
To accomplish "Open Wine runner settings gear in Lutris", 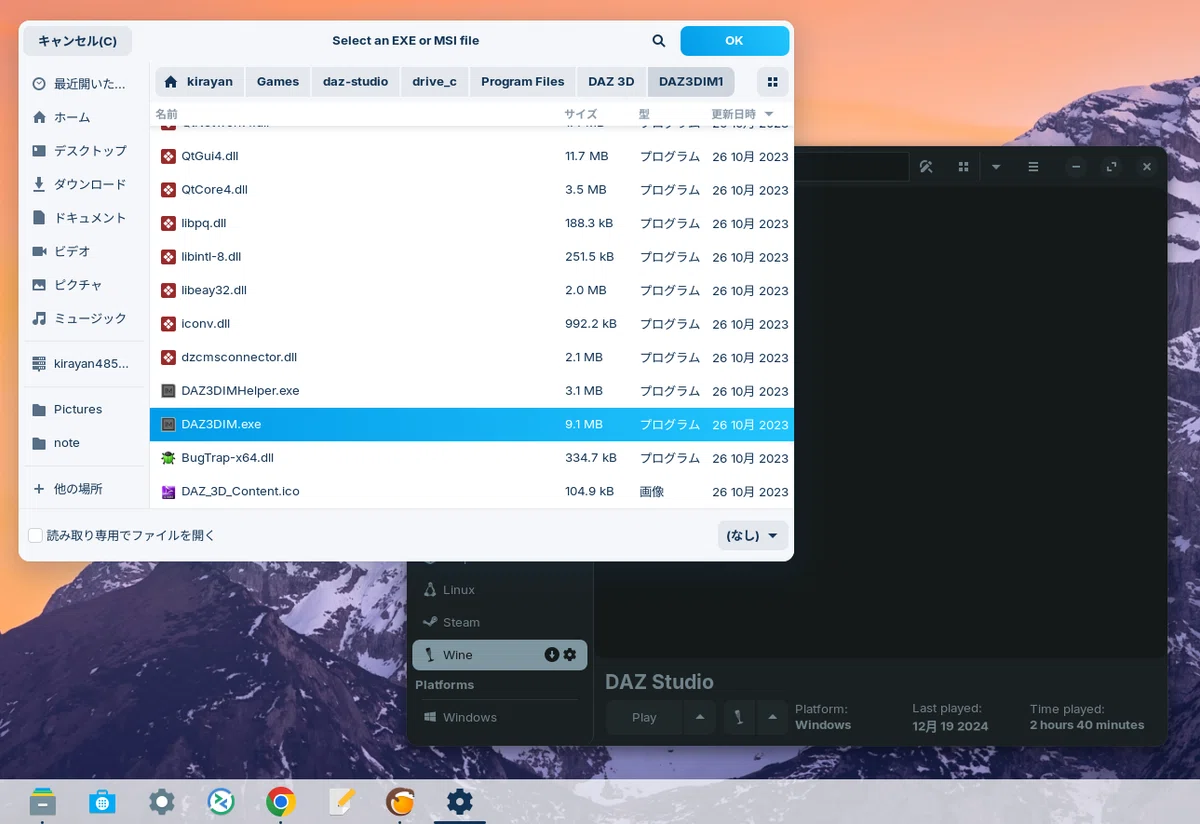I will (x=570, y=655).
